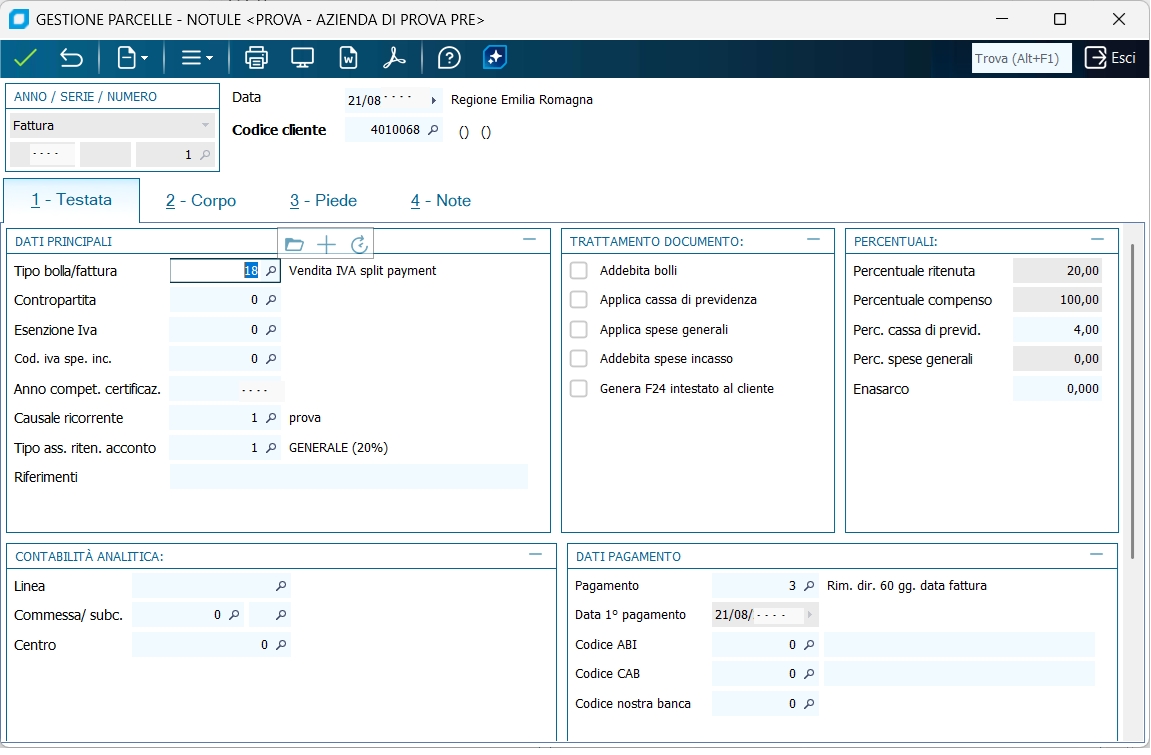Enable the Addebita bolli checkbox
The image size is (1151, 755).
click(579, 271)
